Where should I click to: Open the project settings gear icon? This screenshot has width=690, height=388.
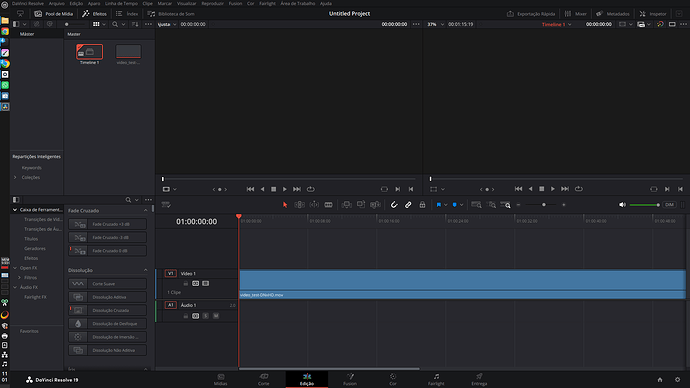click(x=677, y=380)
